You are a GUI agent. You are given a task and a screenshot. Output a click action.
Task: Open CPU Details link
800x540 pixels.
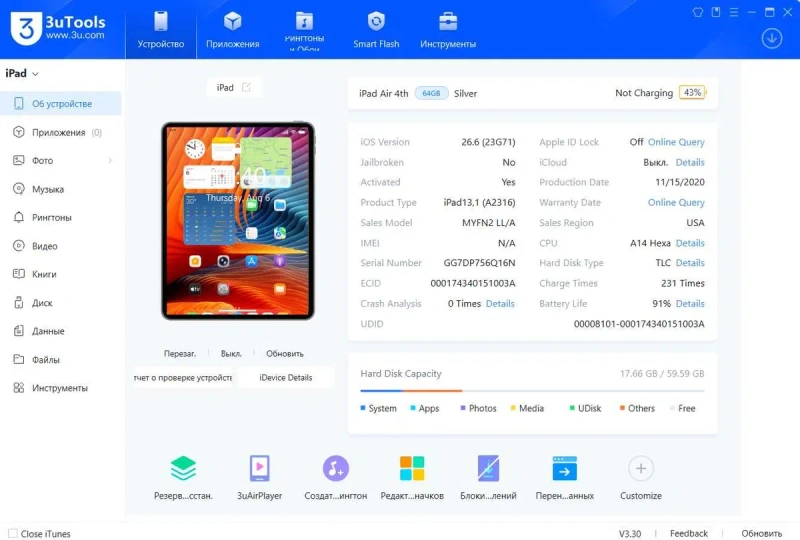[690, 243]
